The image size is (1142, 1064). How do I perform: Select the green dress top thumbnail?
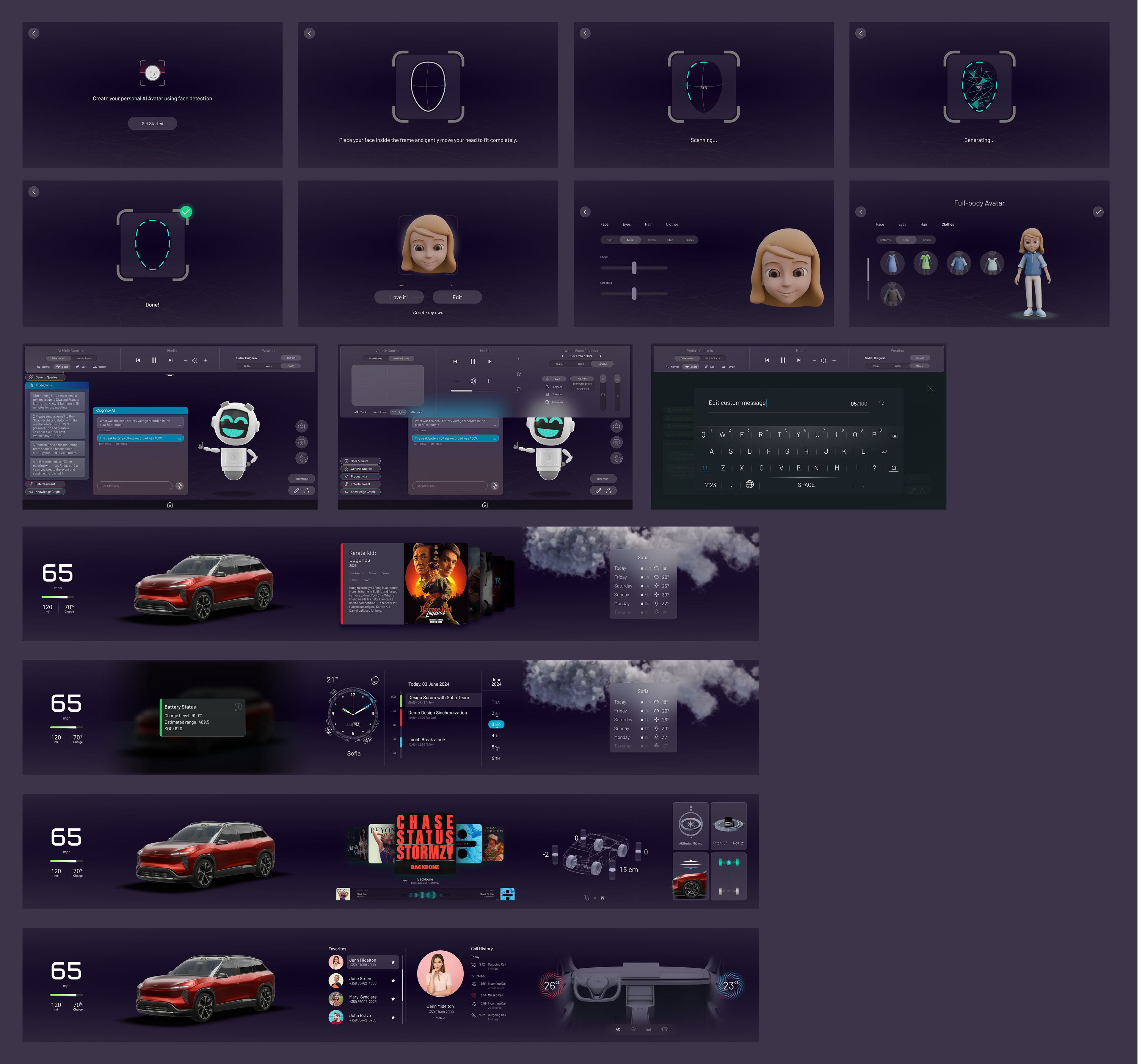click(x=925, y=263)
